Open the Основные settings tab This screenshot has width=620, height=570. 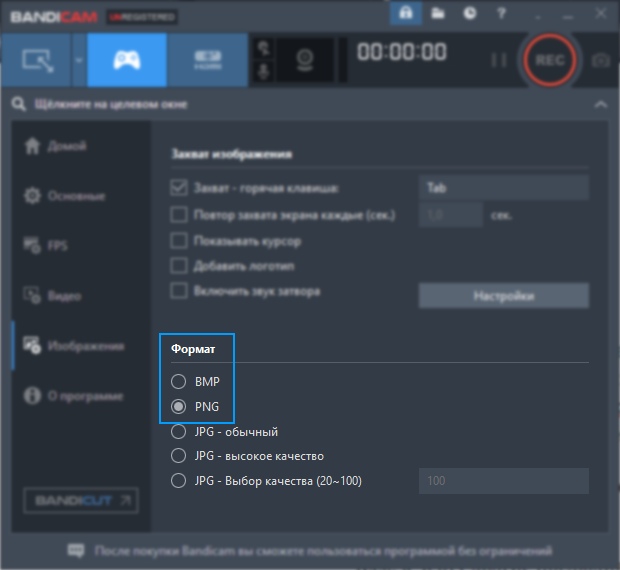pos(81,196)
